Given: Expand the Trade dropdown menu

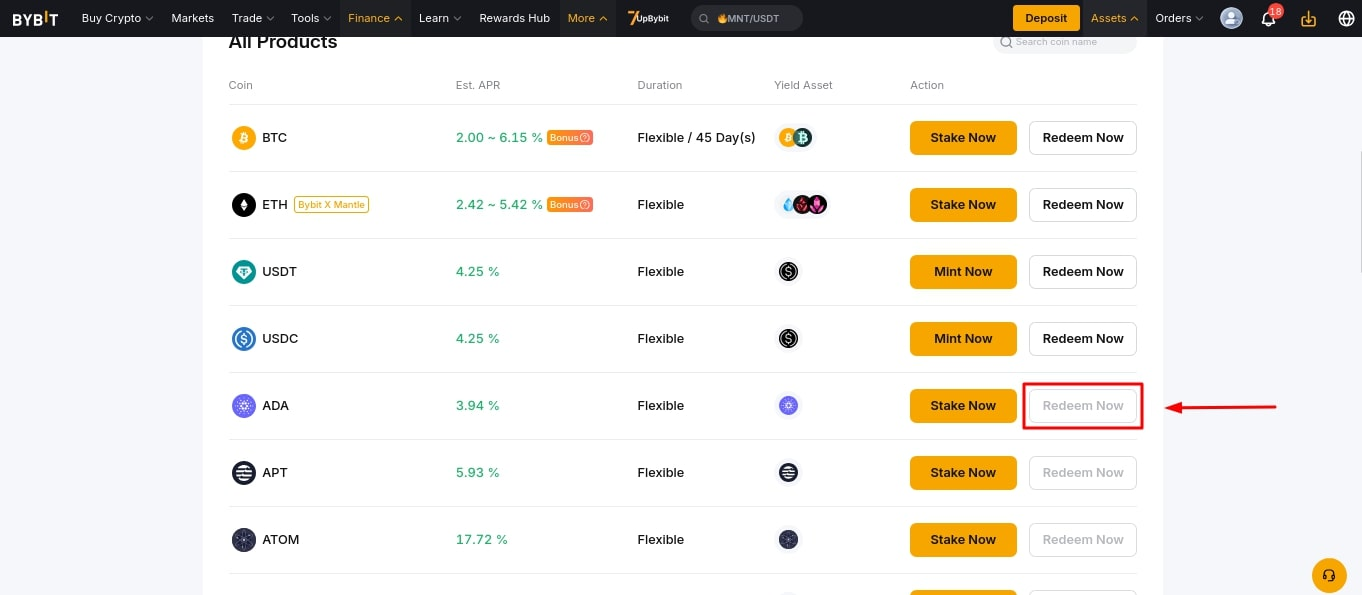Looking at the screenshot, I should 253,18.
